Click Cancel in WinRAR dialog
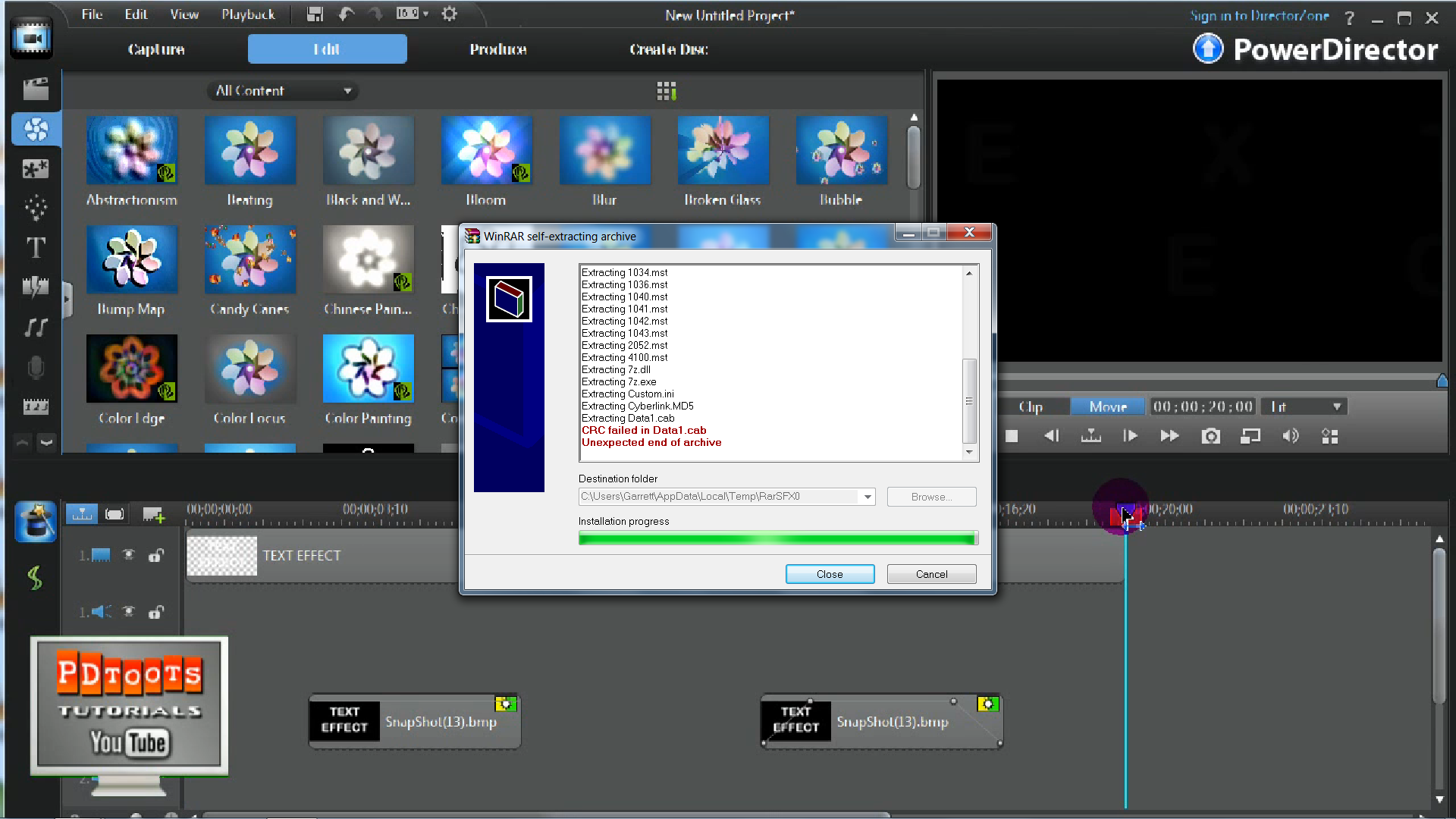The height and width of the screenshot is (819, 1456). click(931, 574)
